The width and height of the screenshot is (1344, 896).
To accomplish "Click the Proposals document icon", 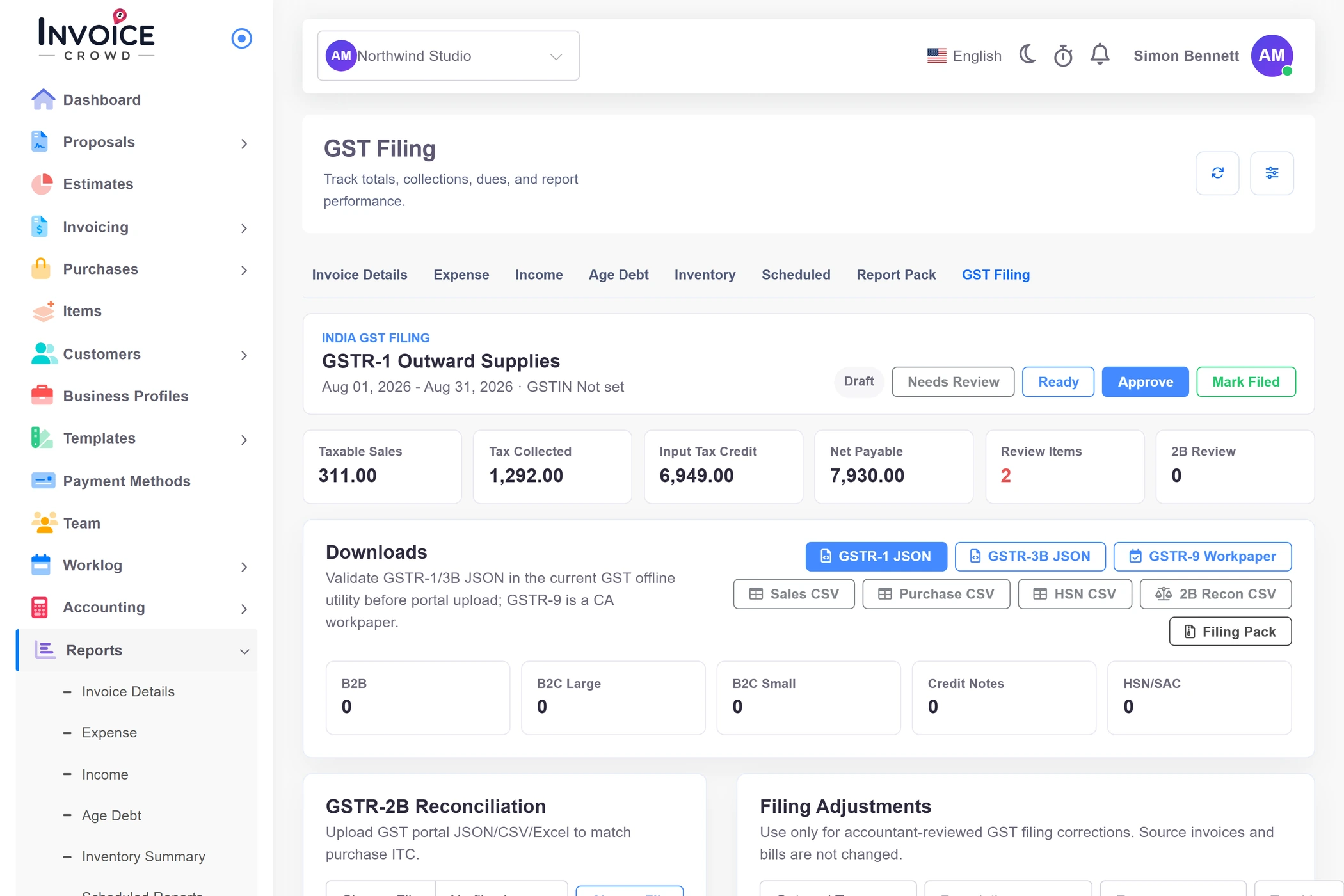I will pyautogui.click(x=40, y=141).
